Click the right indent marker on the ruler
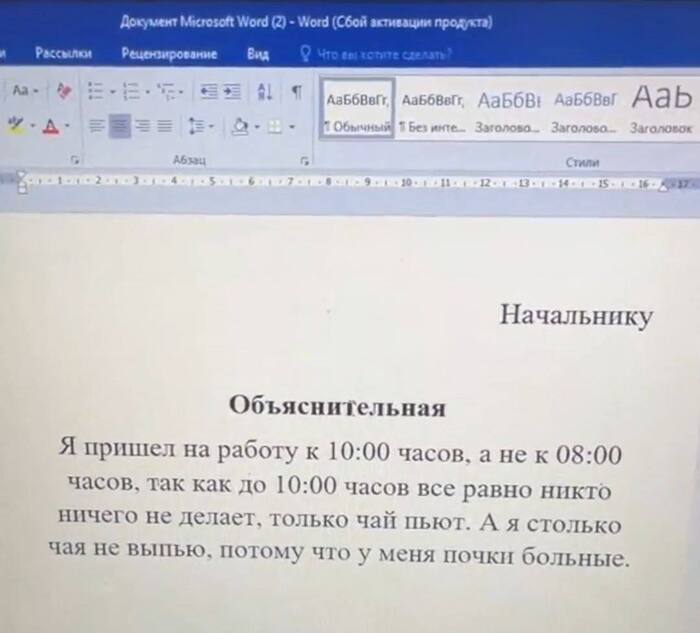The width and height of the screenshot is (700, 633). pyautogui.click(x=664, y=186)
